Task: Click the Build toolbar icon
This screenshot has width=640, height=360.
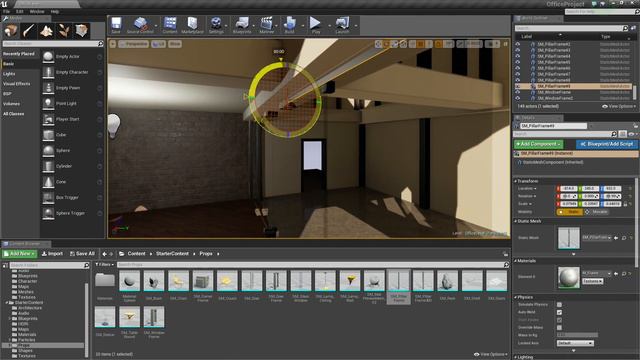Action: tap(290, 24)
